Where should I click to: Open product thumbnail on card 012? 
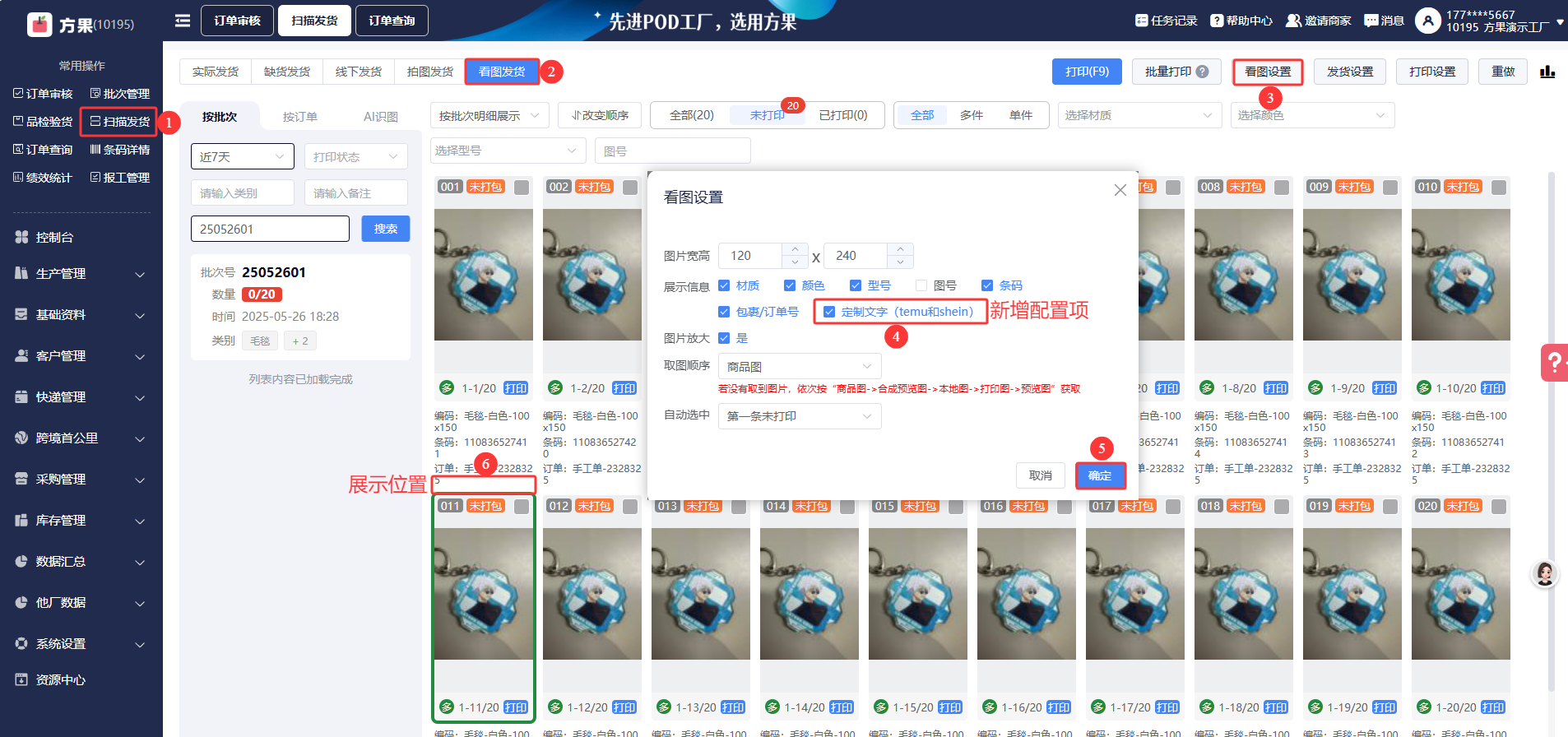pos(592,593)
